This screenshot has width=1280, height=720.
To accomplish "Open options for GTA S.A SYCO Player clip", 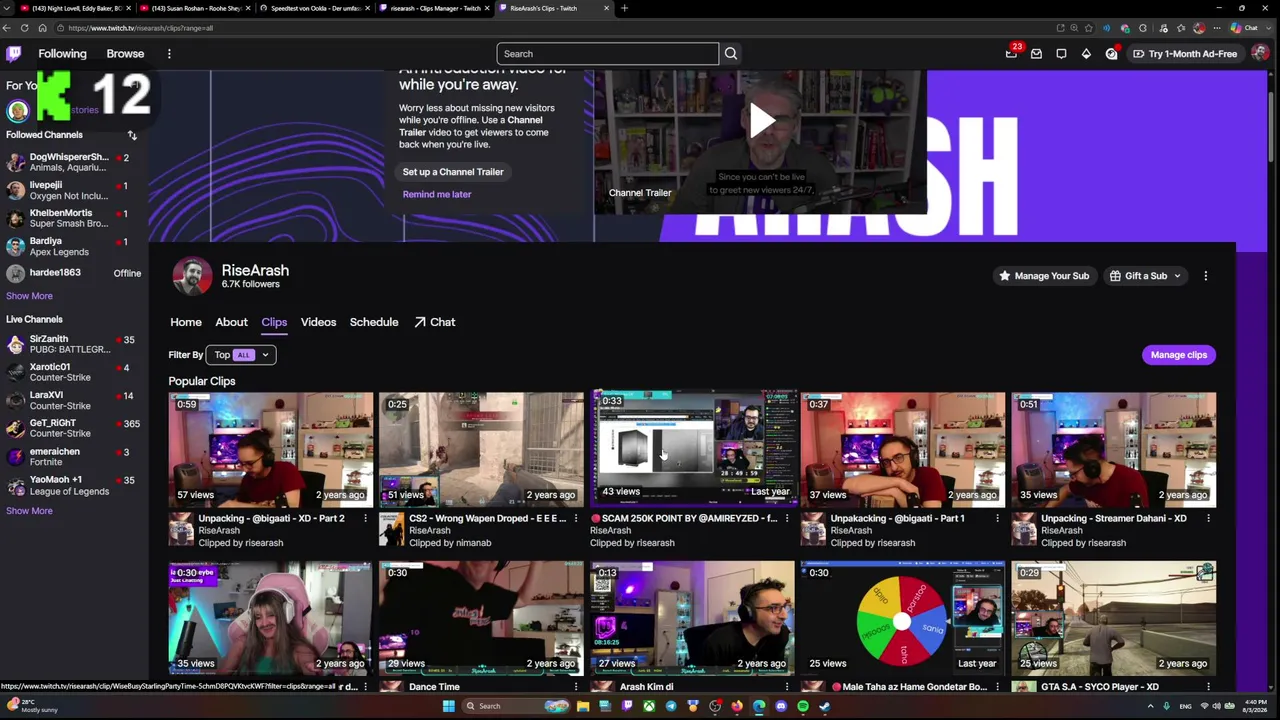I will click(x=1208, y=687).
